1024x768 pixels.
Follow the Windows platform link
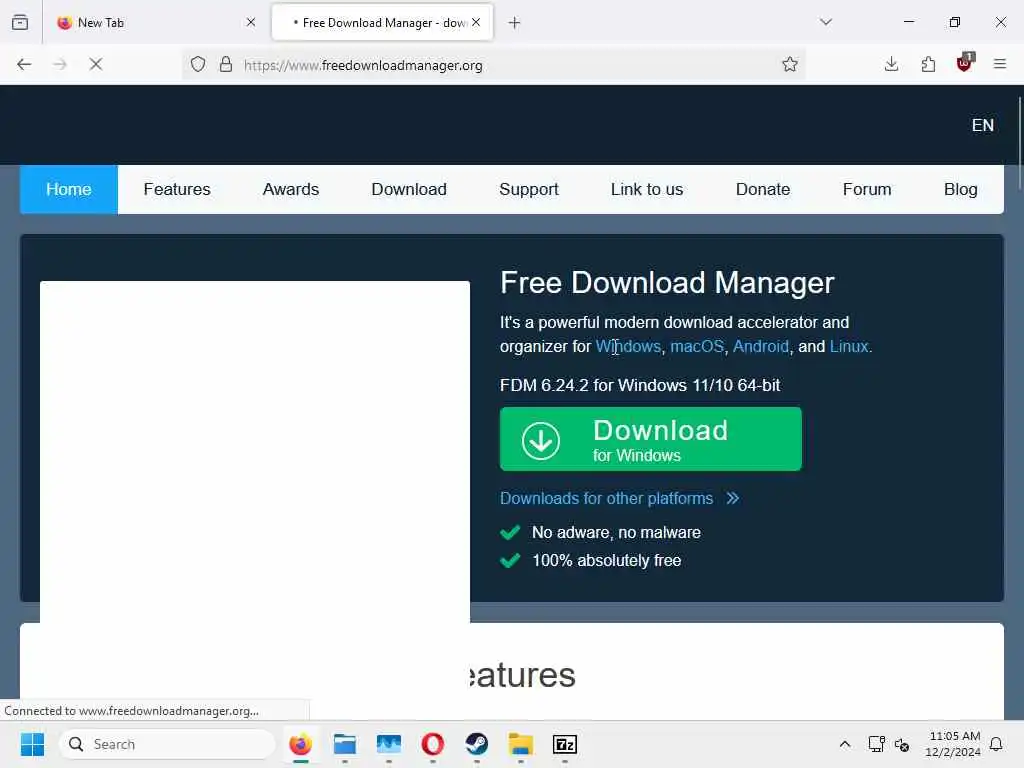pos(628,346)
